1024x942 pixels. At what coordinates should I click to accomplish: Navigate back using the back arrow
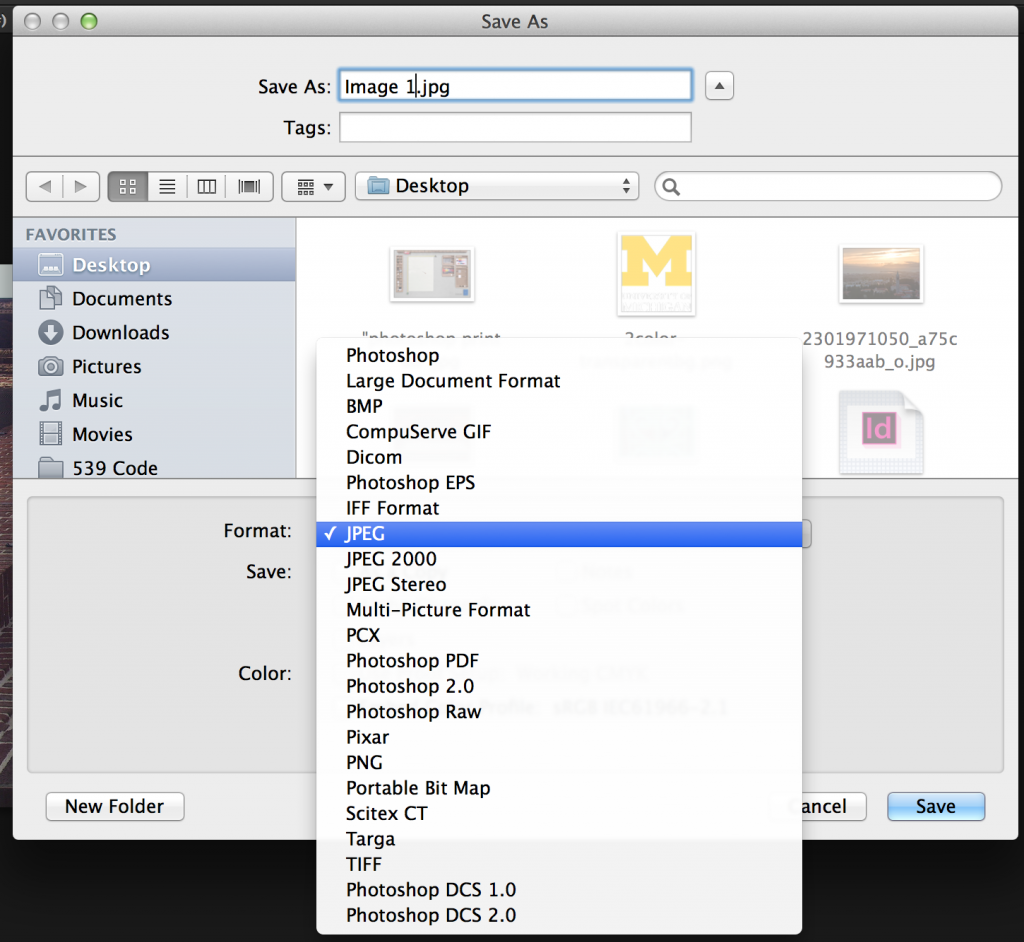(x=45, y=186)
